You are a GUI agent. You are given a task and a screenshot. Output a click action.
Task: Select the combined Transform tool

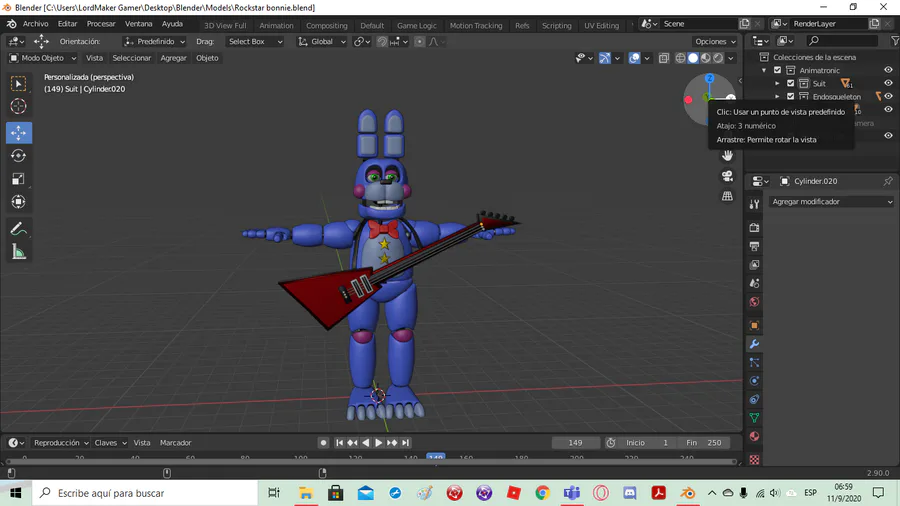pyautogui.click(x=18, y=201)
